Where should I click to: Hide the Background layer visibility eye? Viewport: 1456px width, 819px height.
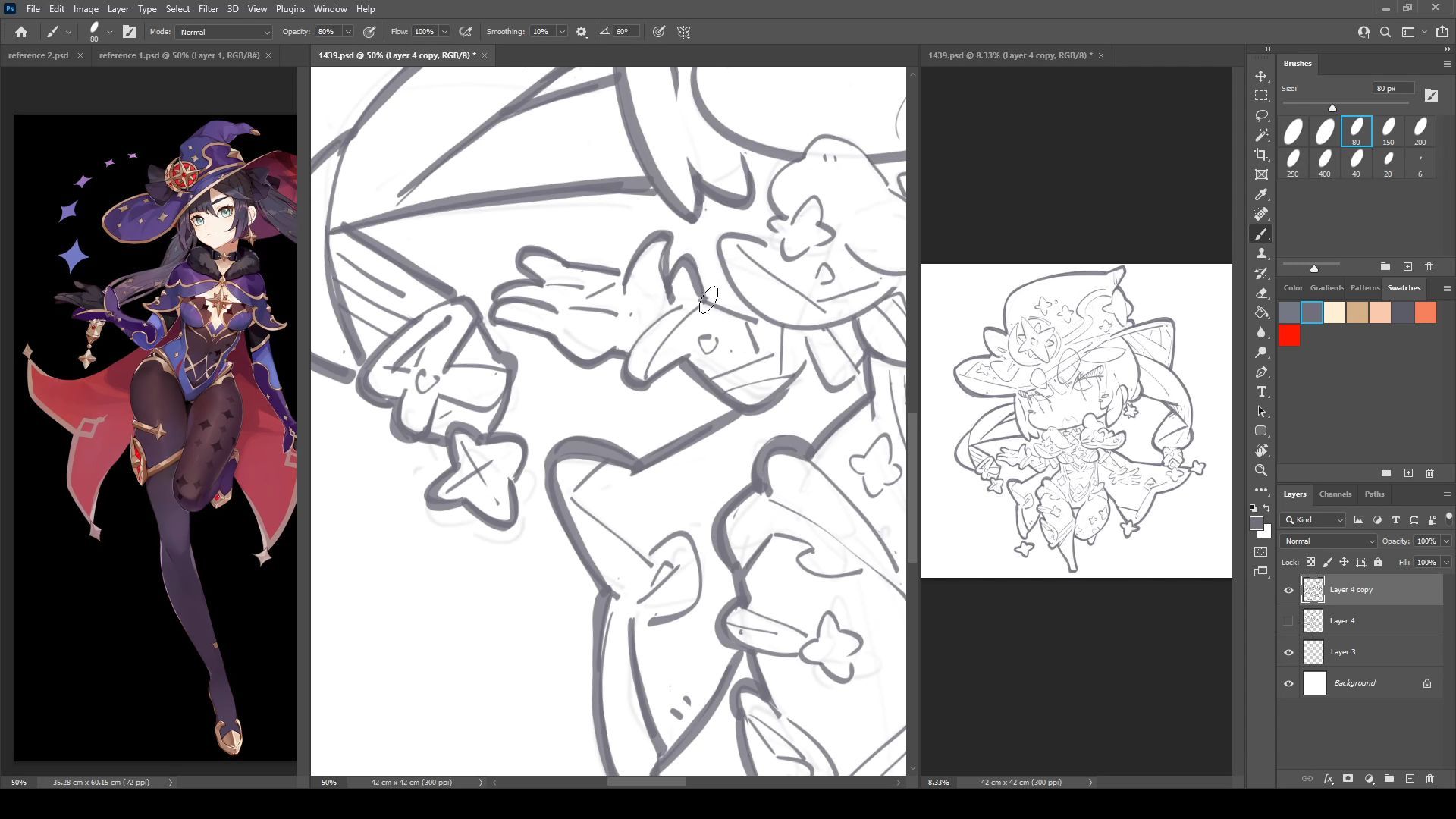(1288, 683)
